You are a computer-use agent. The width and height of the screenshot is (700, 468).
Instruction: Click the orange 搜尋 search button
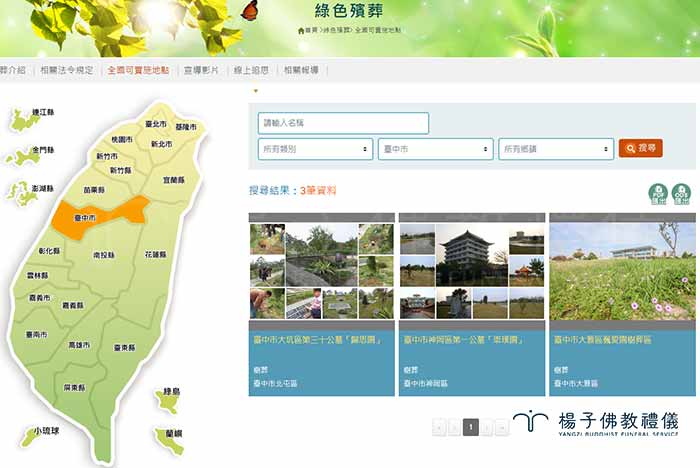coord(640,148)
